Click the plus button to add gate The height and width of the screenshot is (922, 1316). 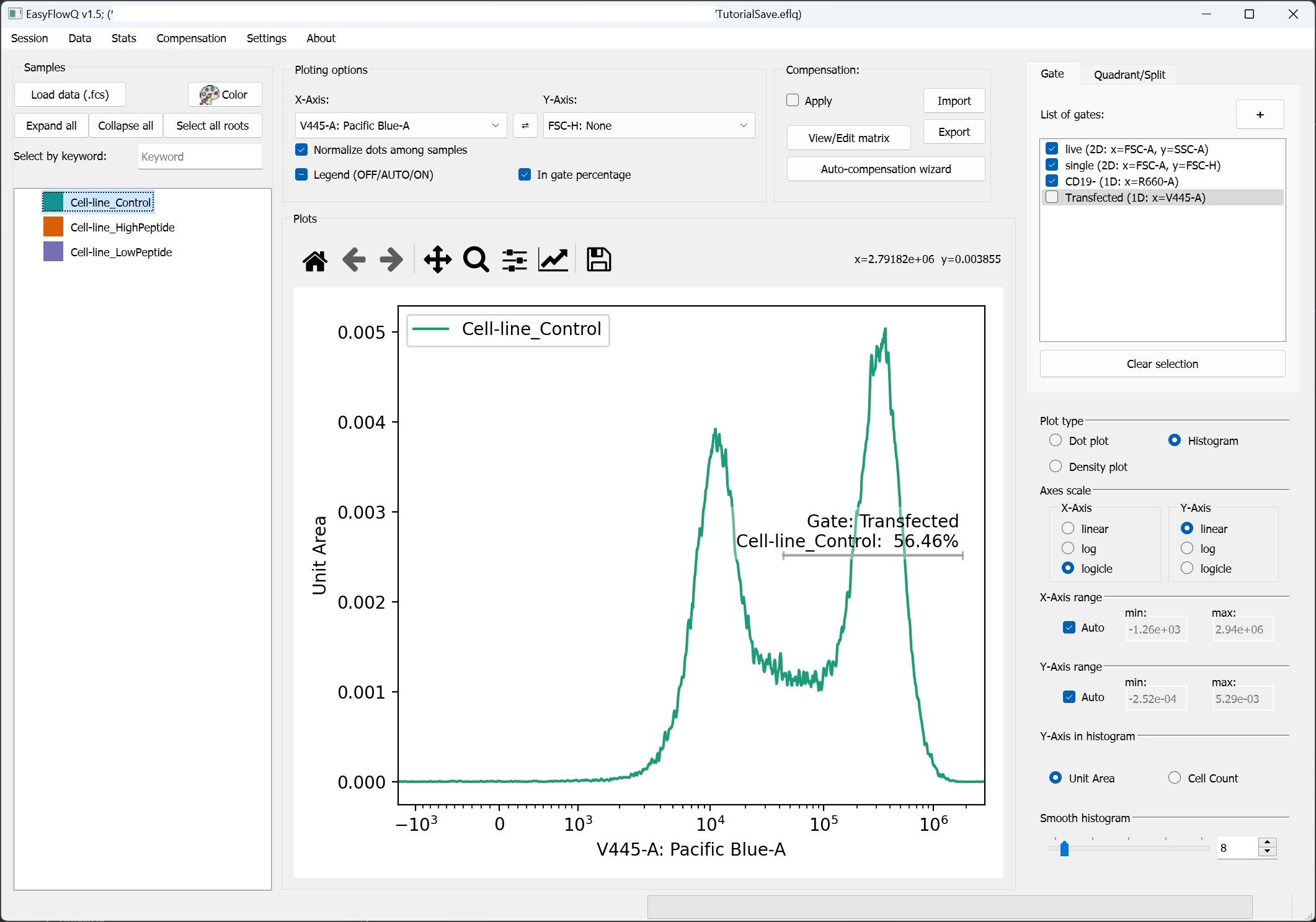pyautogui.click(x=1260, y=115)
